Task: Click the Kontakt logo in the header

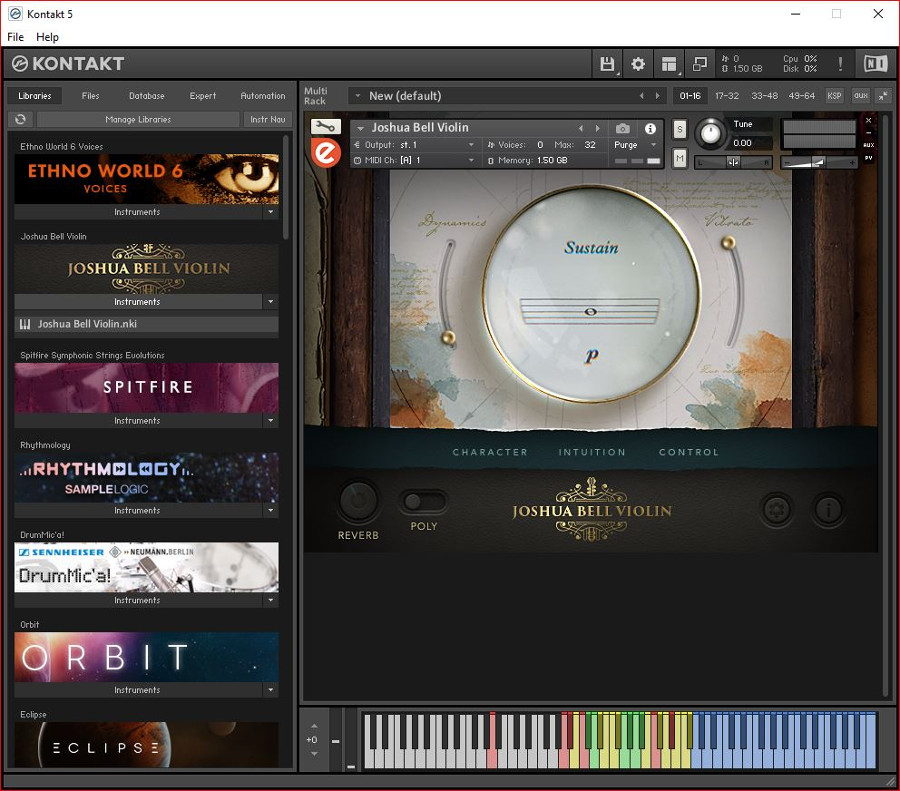Action: [x=68, y=64]
